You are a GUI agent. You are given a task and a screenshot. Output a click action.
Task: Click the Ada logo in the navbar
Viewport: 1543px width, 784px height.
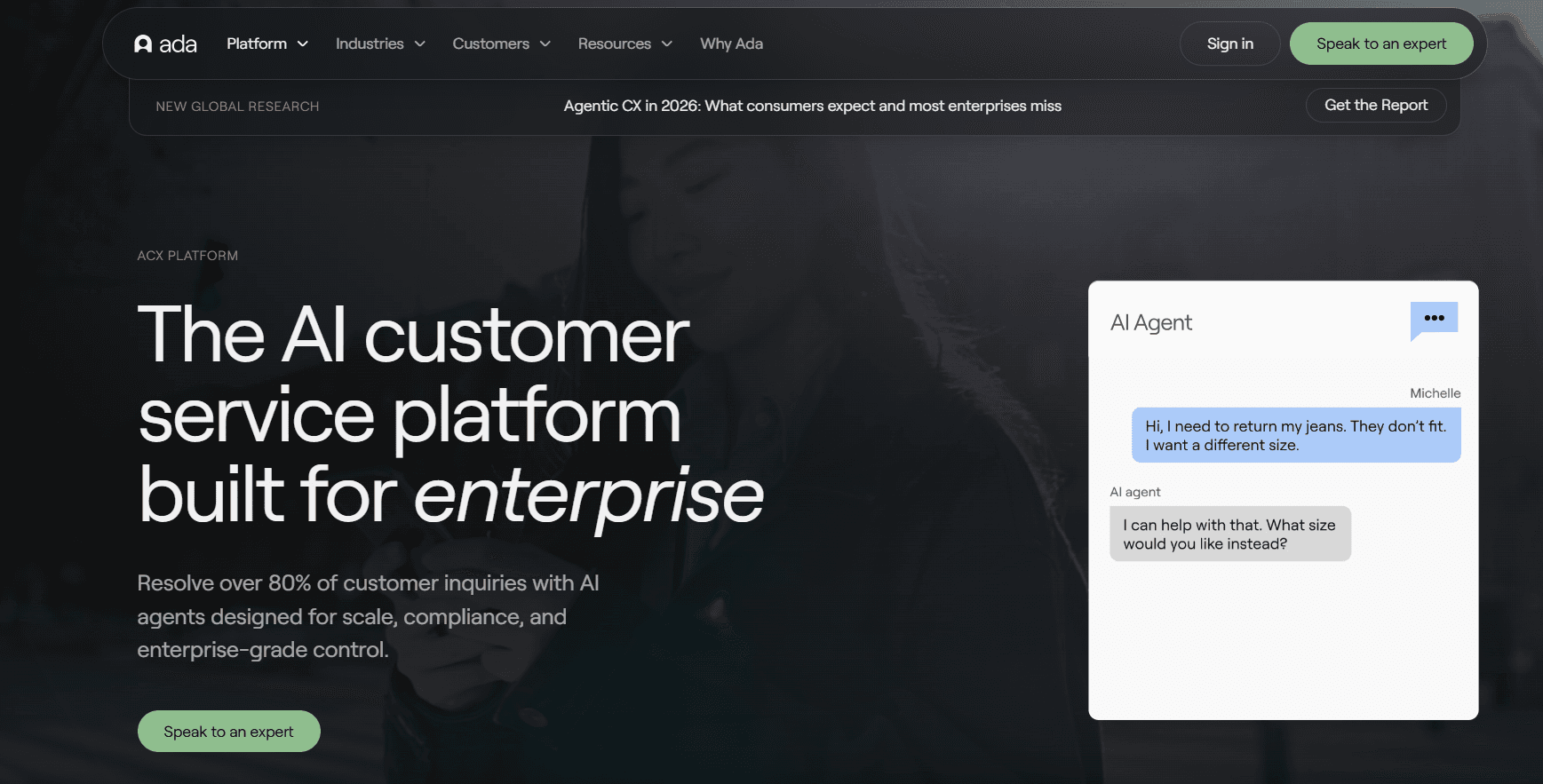165,44
